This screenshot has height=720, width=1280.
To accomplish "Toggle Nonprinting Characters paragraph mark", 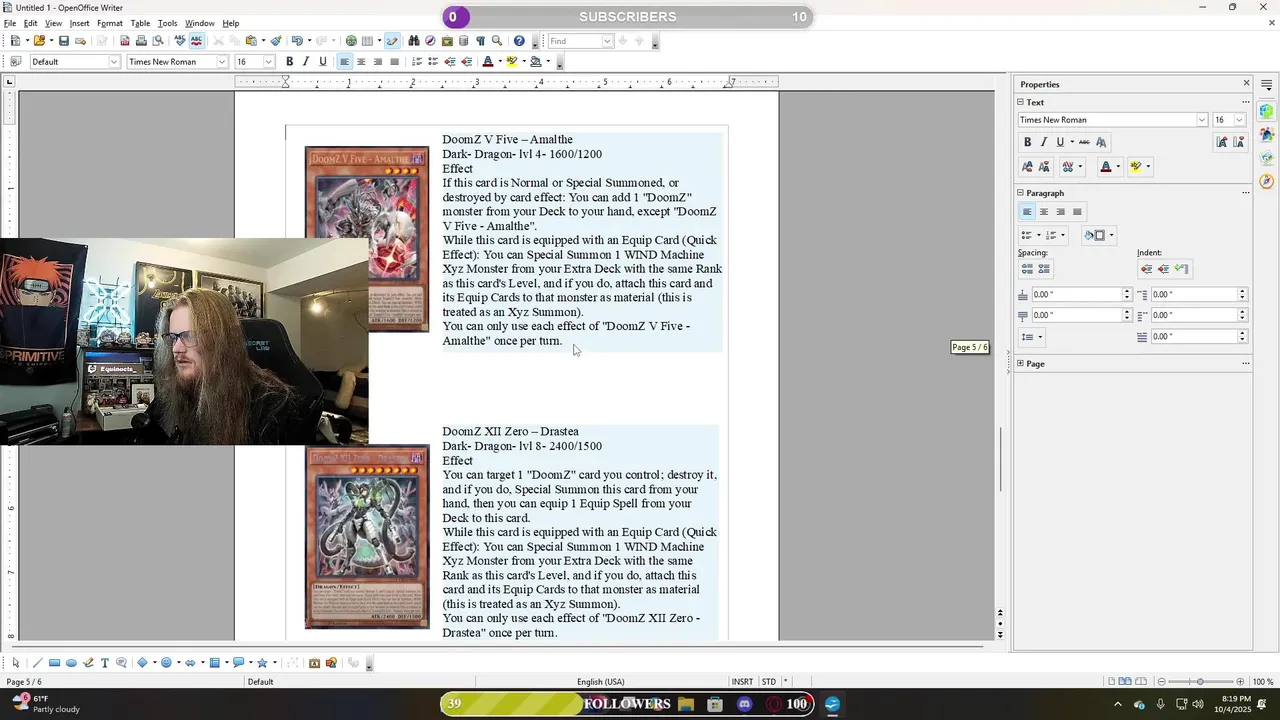I will [480, 41].
